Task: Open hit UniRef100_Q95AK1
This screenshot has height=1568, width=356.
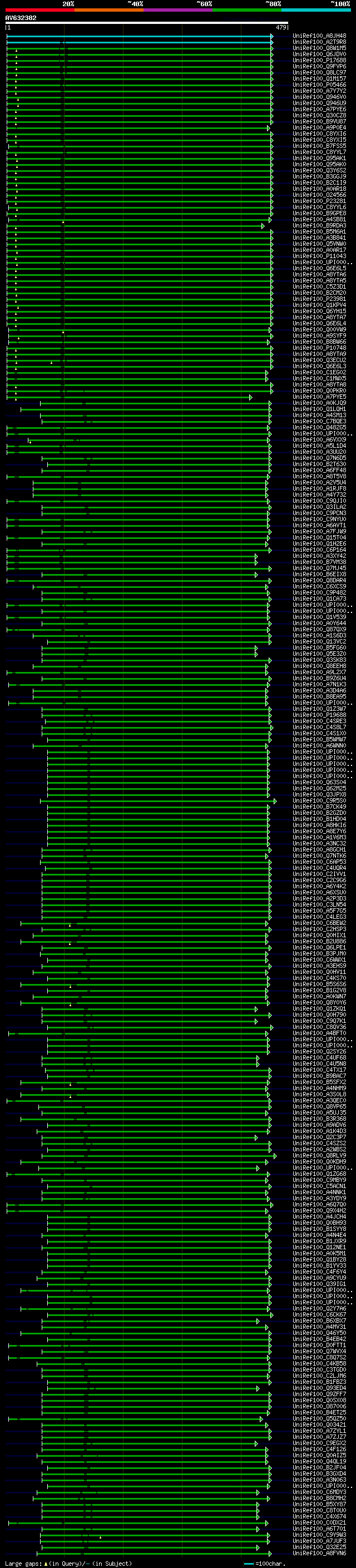Action: (319, 159)
